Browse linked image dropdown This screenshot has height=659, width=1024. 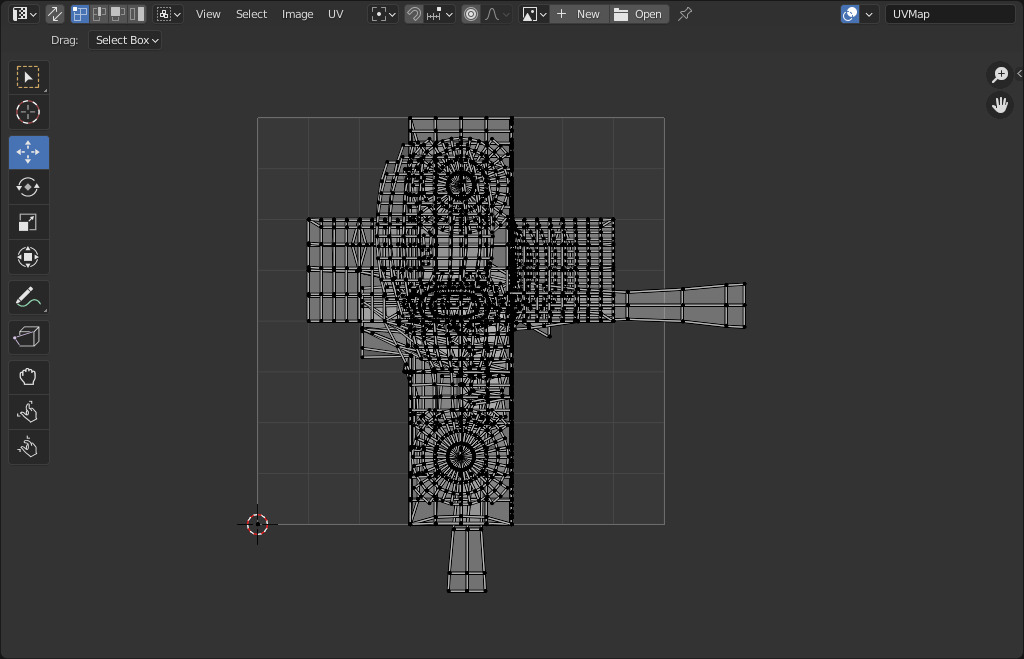(534, 14)
